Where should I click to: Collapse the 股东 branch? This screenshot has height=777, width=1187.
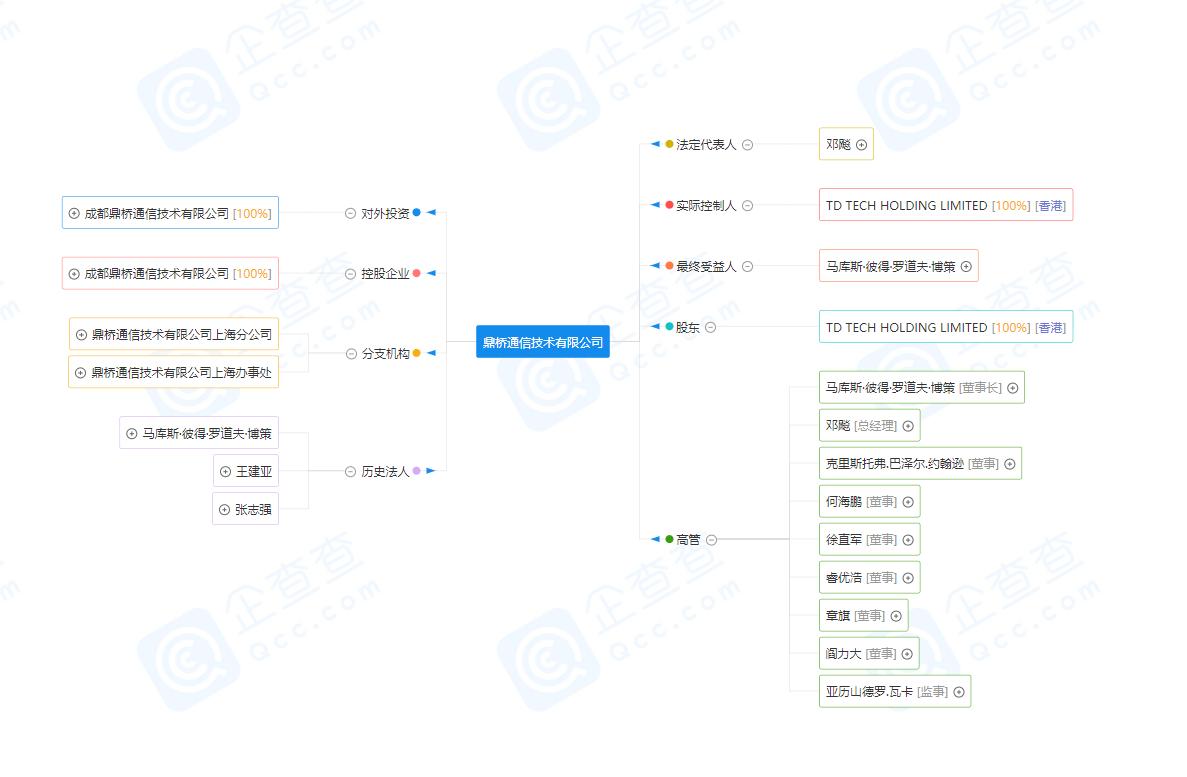click(x=709, y=327)
